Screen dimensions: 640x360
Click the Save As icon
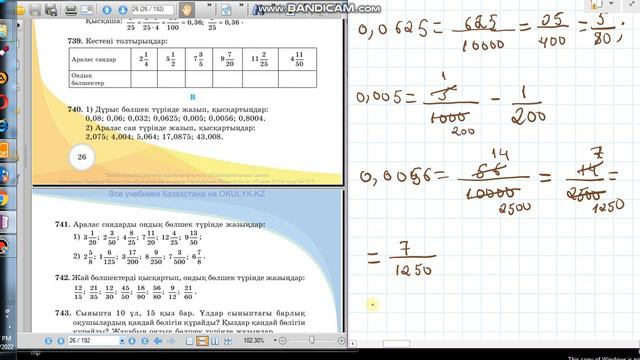51,10
